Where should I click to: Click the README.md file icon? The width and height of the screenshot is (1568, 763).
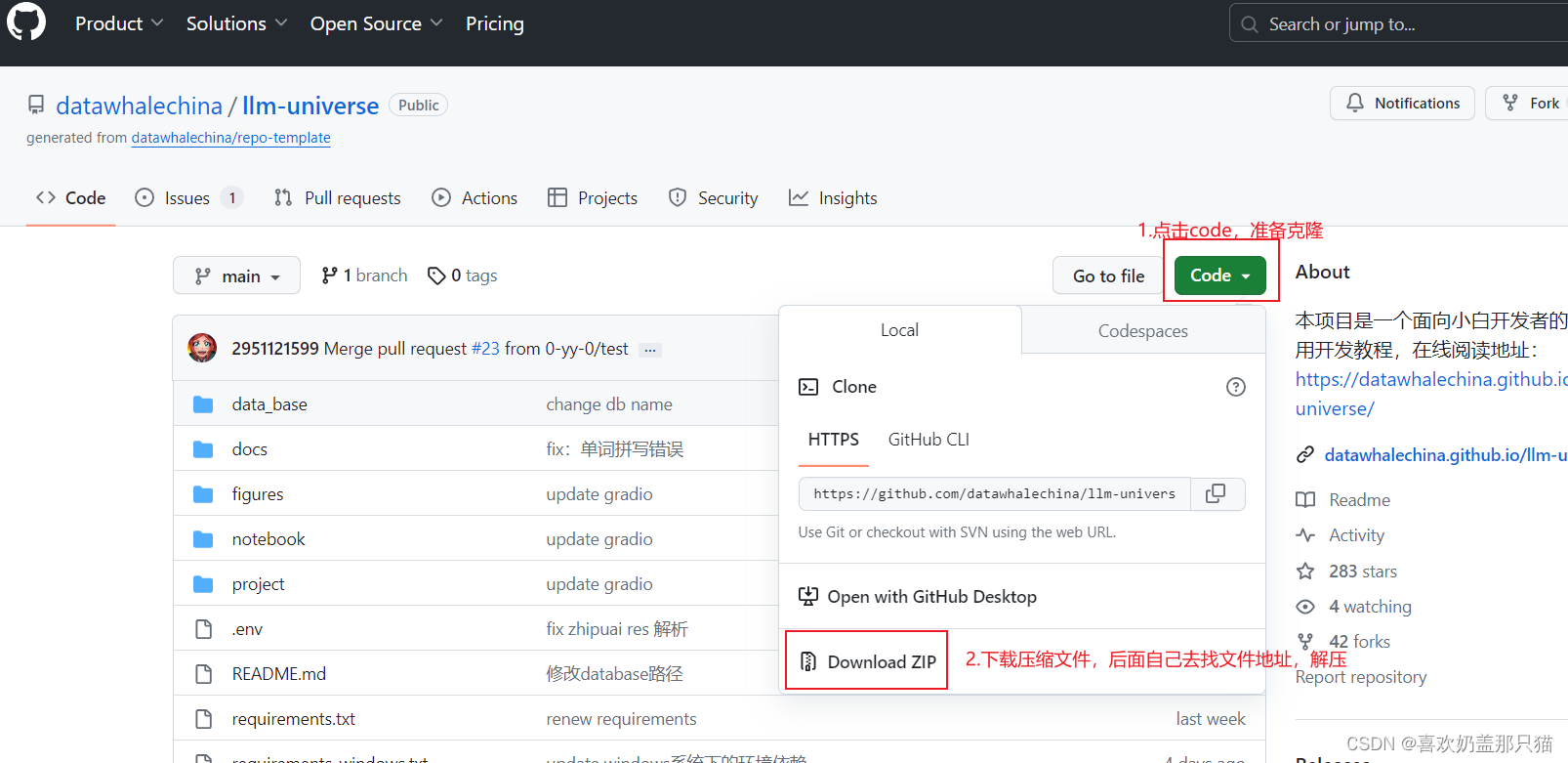203,674
